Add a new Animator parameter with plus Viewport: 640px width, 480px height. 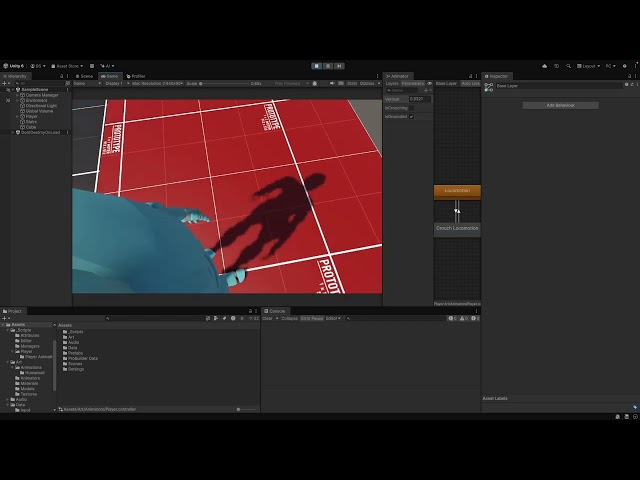tap(427, 90)
